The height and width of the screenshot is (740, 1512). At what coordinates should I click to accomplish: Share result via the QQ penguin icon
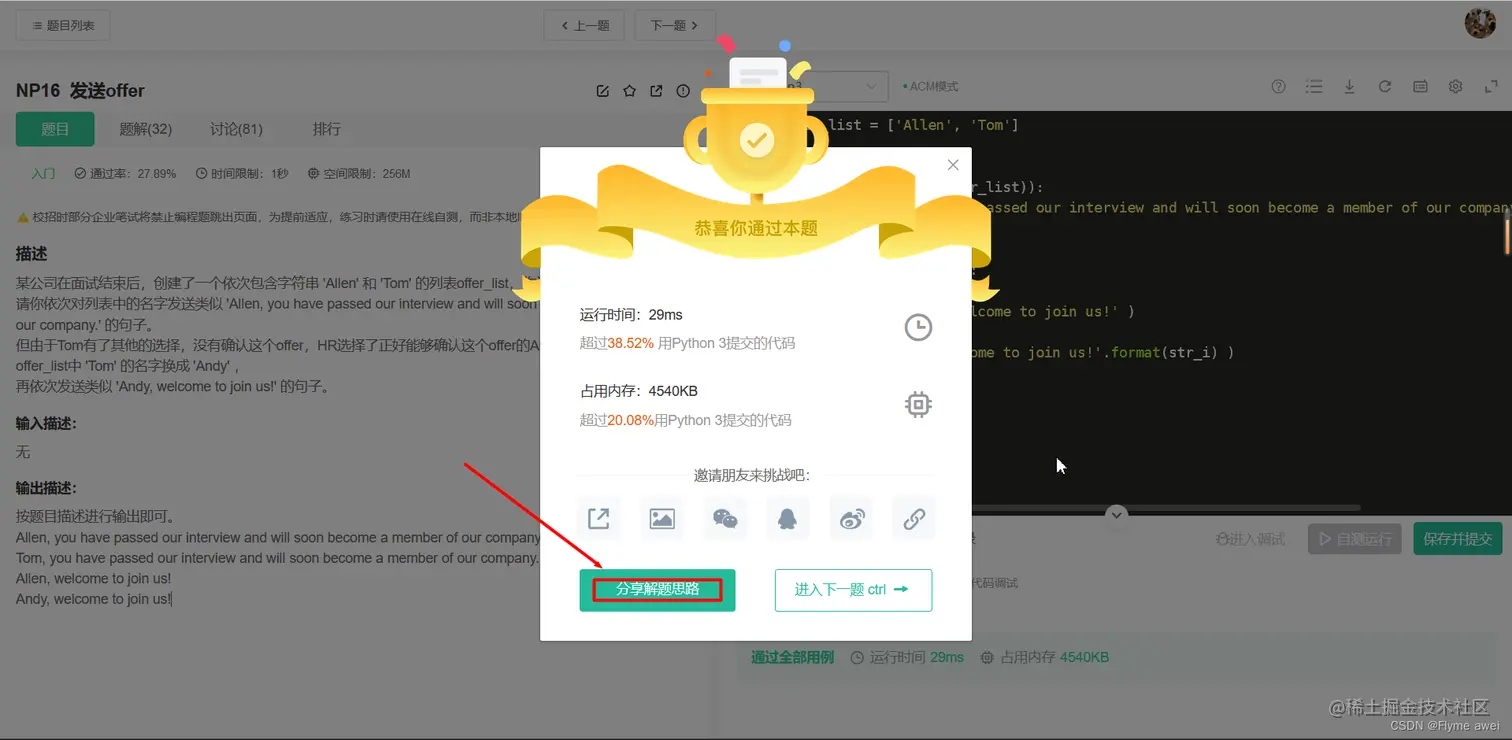pyautogui.click(x=787, y=518)
